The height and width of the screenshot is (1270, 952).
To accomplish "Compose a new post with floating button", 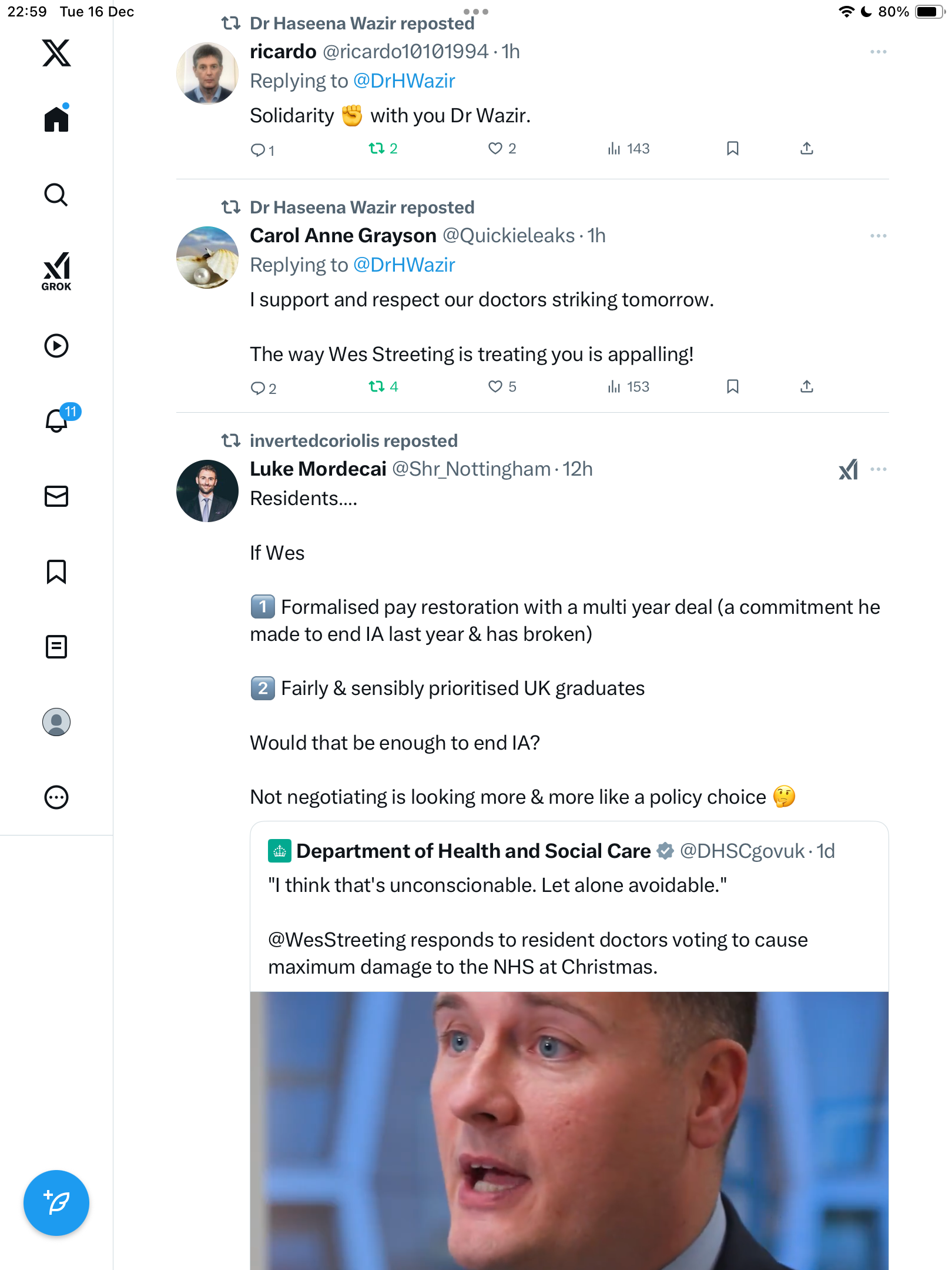I will click(x=56, y=1203).
